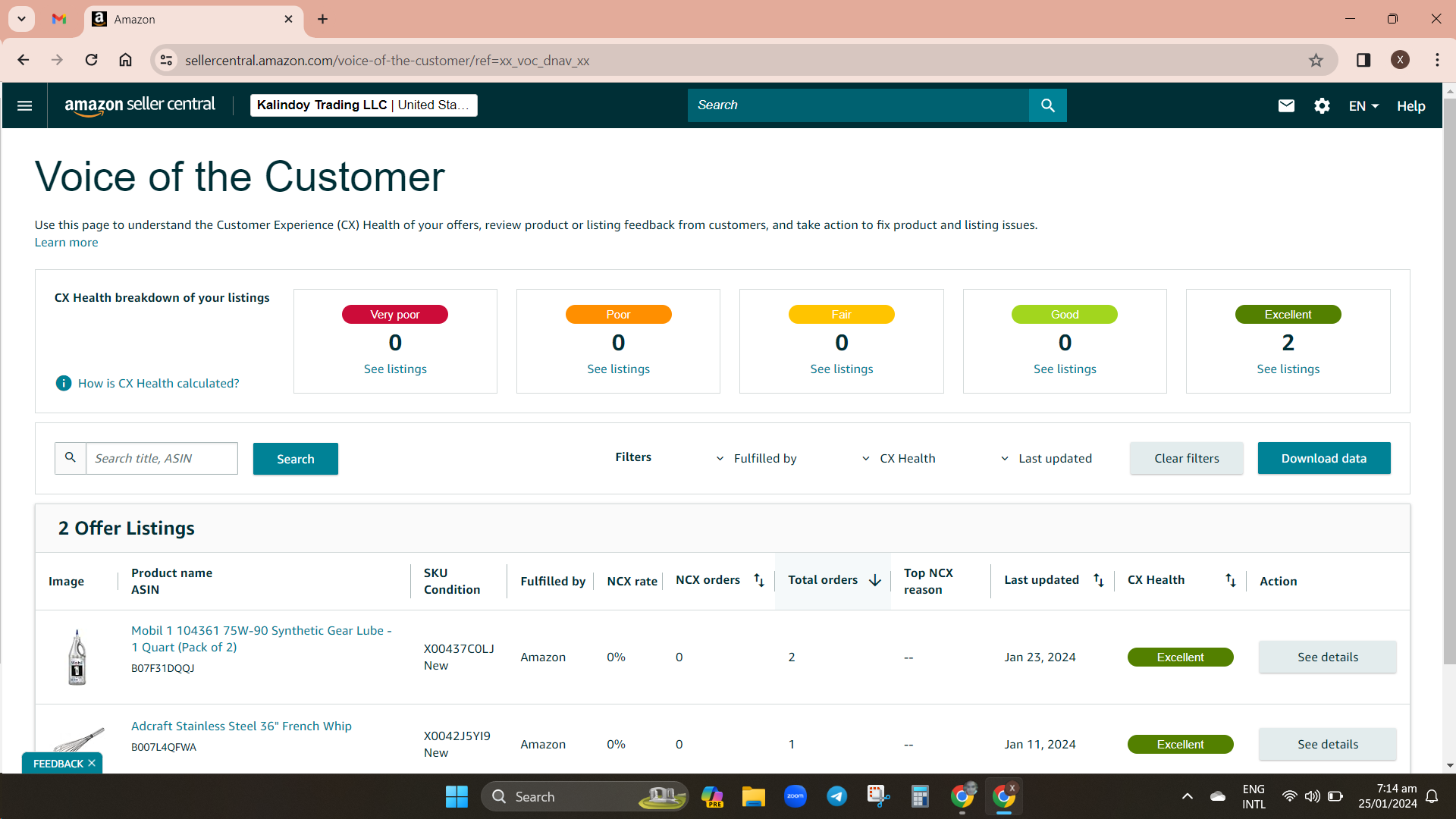
Task: Open the Kalindoy Trading LLC account switcher
Action: tap(364, 105)
